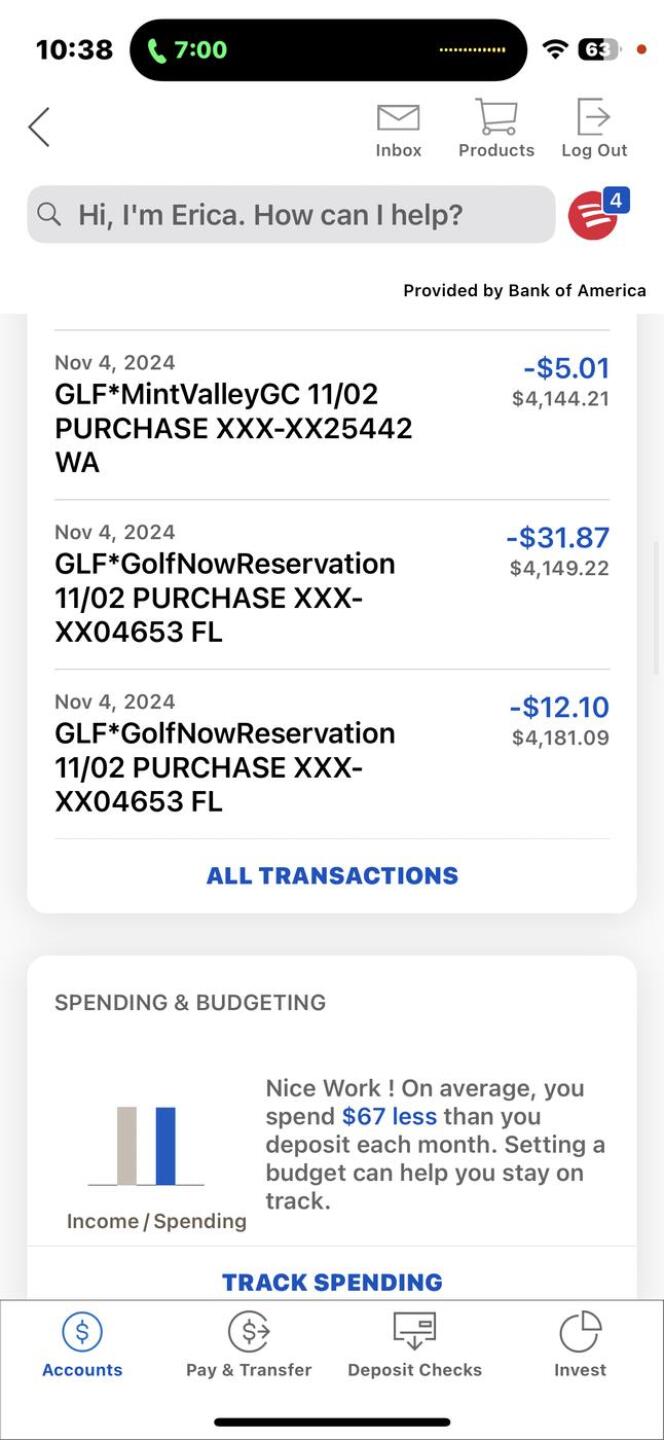Open the GolfNowReservation -$12.10 transaction
Image resolution: width=664 pixels, height=1440 pixels.
click(x=332, y=754)
